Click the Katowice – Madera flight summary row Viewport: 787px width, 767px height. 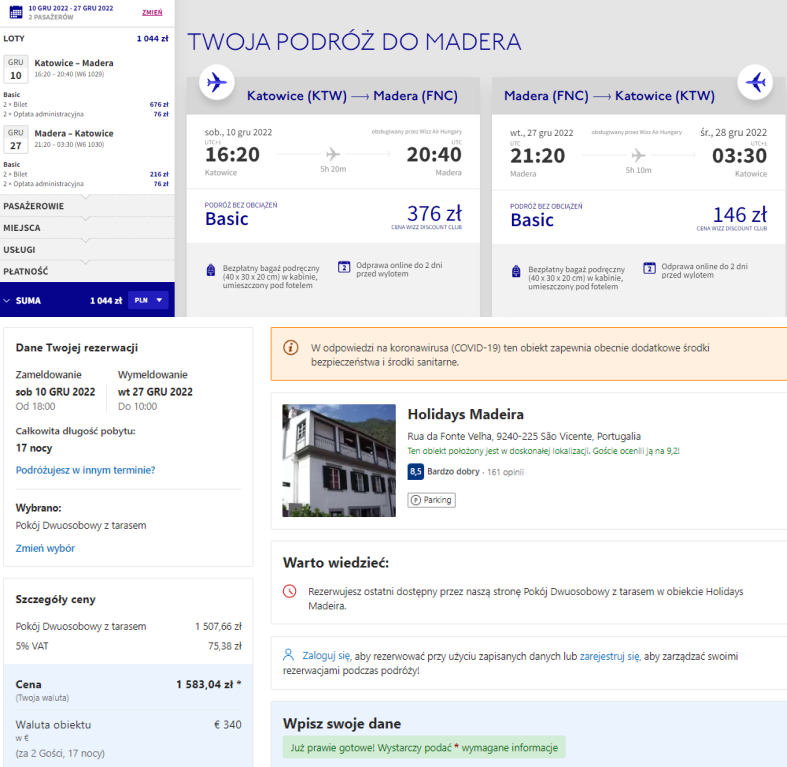[x=87, y=68]
